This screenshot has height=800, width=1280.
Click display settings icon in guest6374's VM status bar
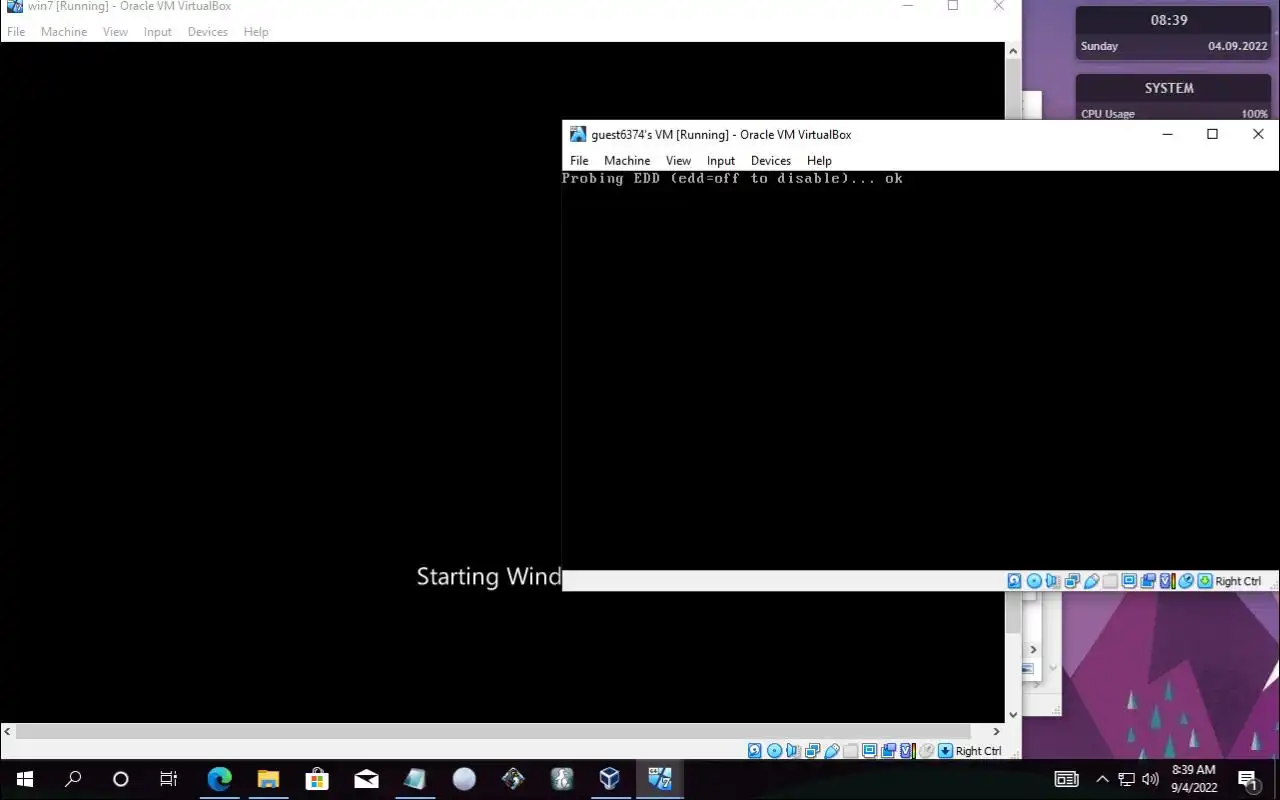click(x=1129, y=581)
